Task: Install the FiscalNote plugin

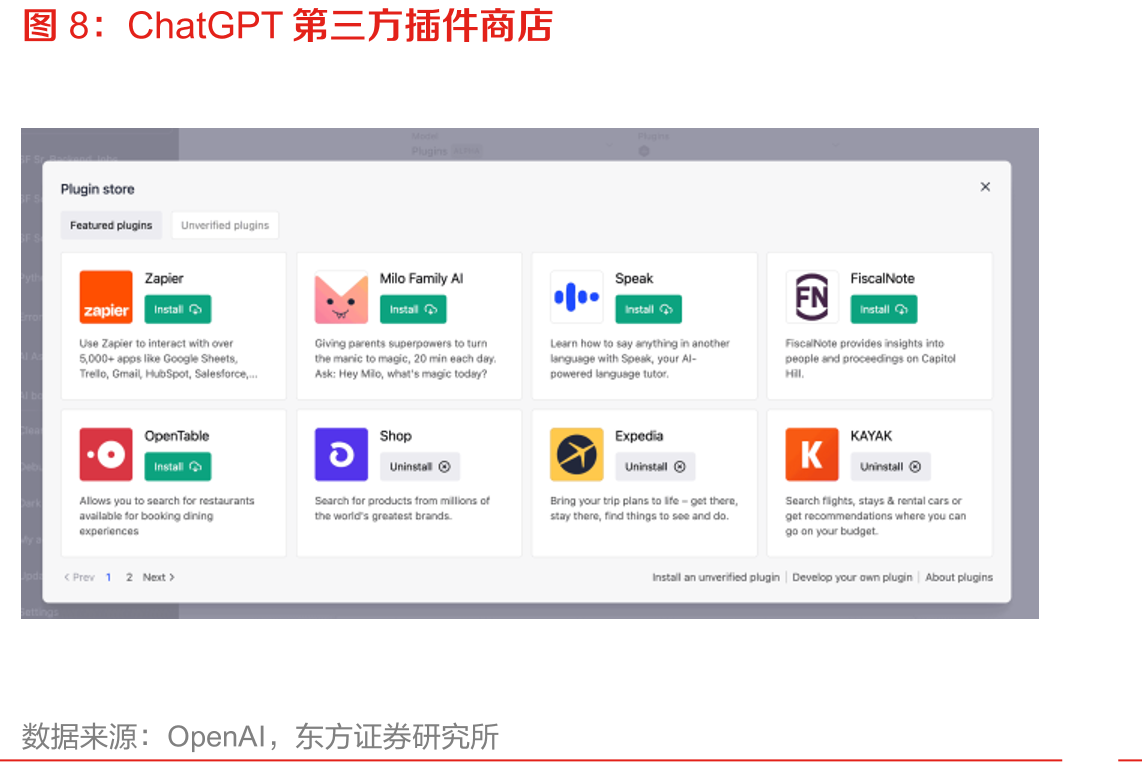Action: pos(883,309)
